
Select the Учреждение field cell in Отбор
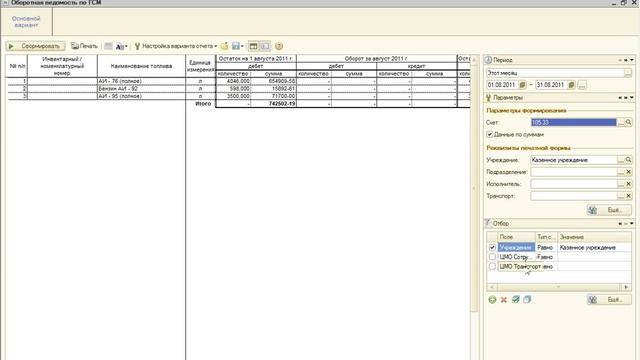click(516, 247)
